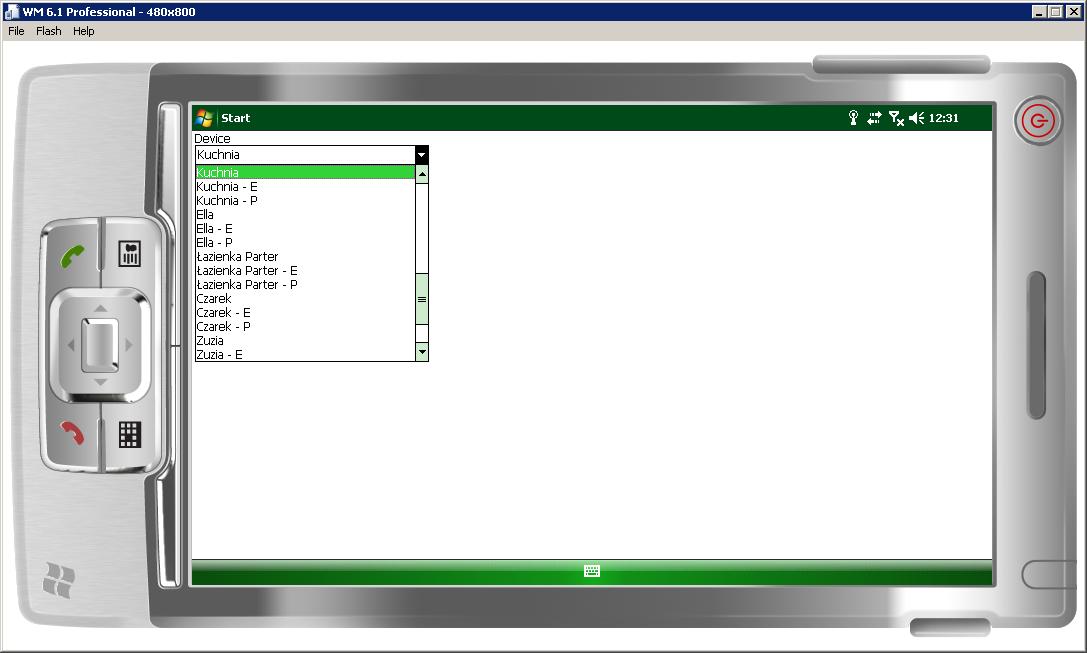Click the red end-call phone button
1087x653 pixels.
tap(72, 433)
